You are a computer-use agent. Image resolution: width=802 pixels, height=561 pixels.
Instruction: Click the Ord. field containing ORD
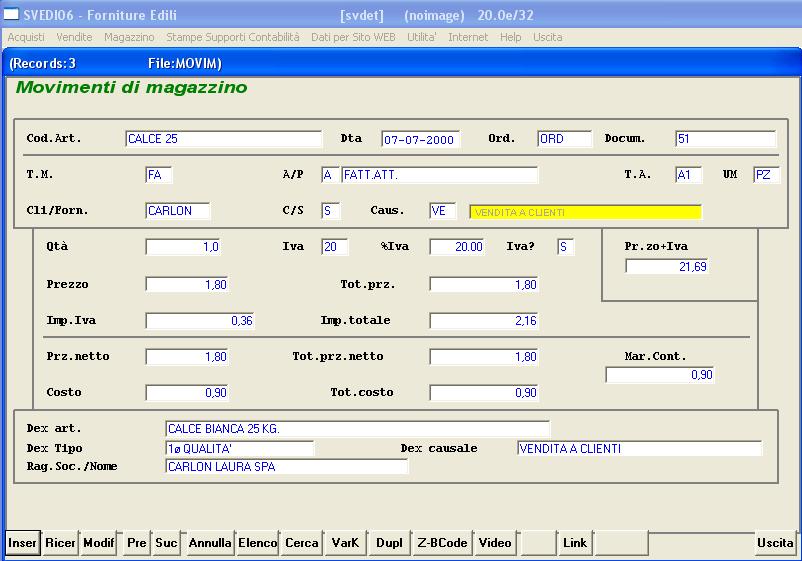(x=564, y=139)
